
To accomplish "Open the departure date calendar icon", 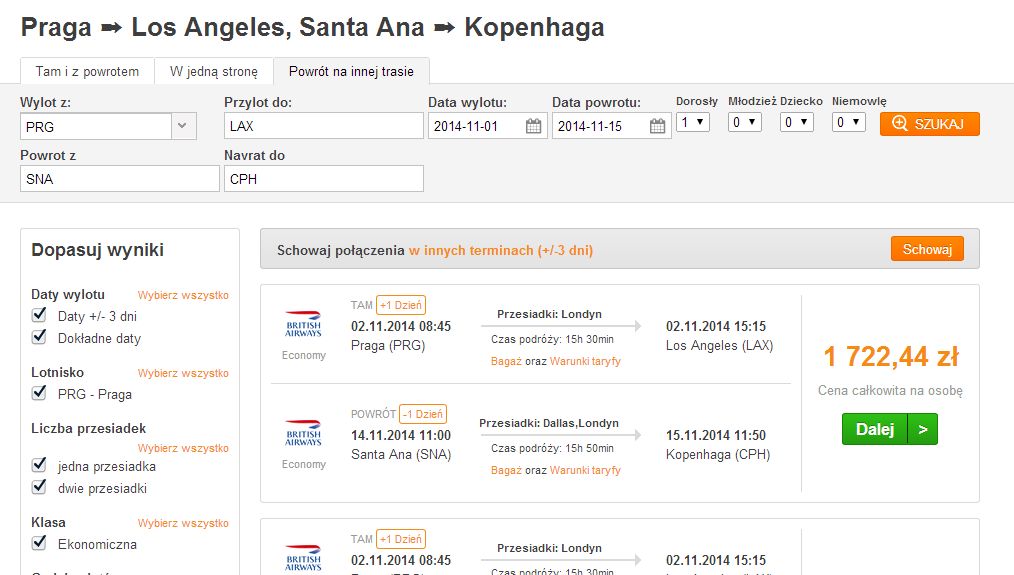I will click(534, 126).
